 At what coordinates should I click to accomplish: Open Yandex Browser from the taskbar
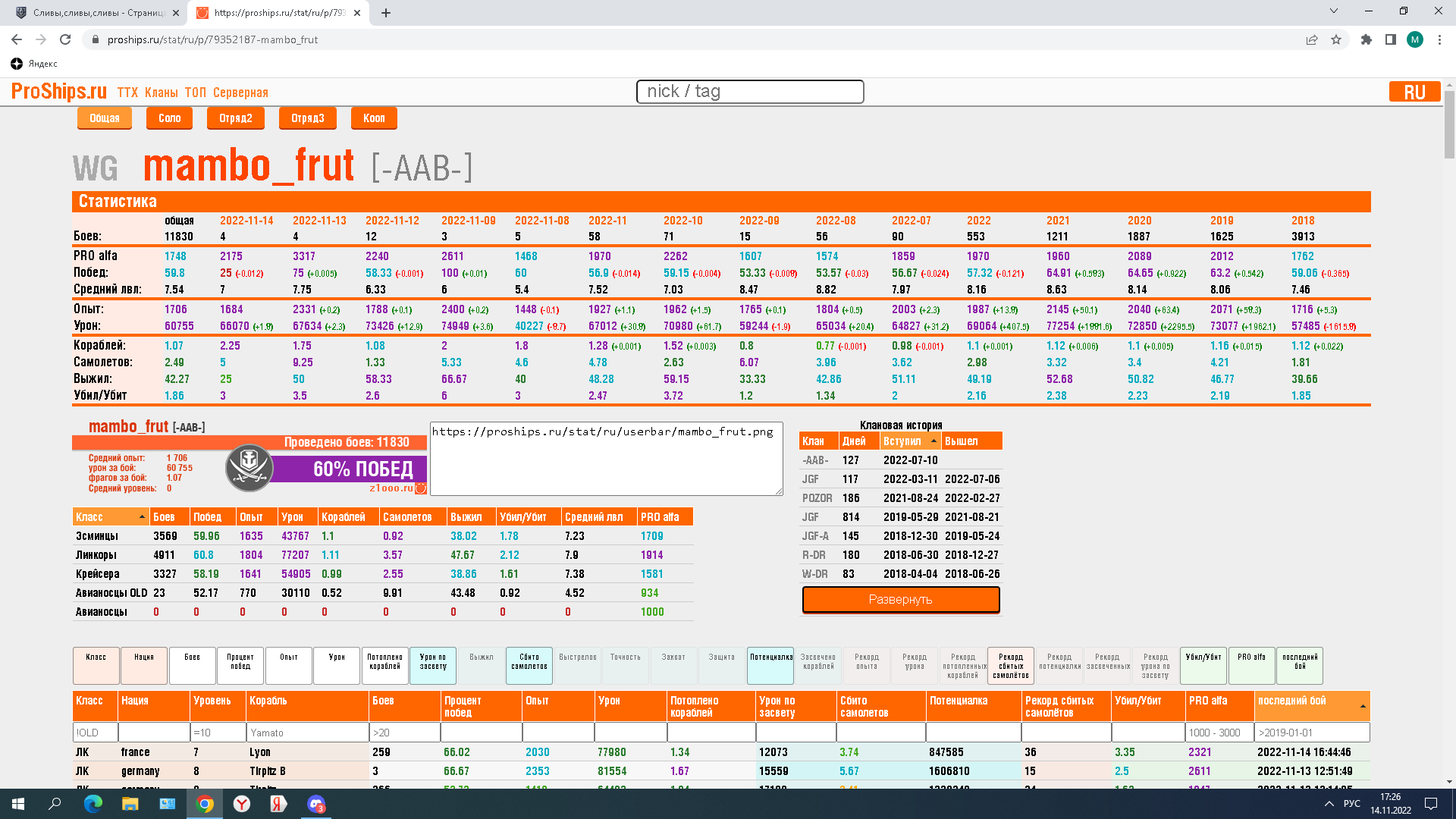pyautogui.click(x=242, y=804)
